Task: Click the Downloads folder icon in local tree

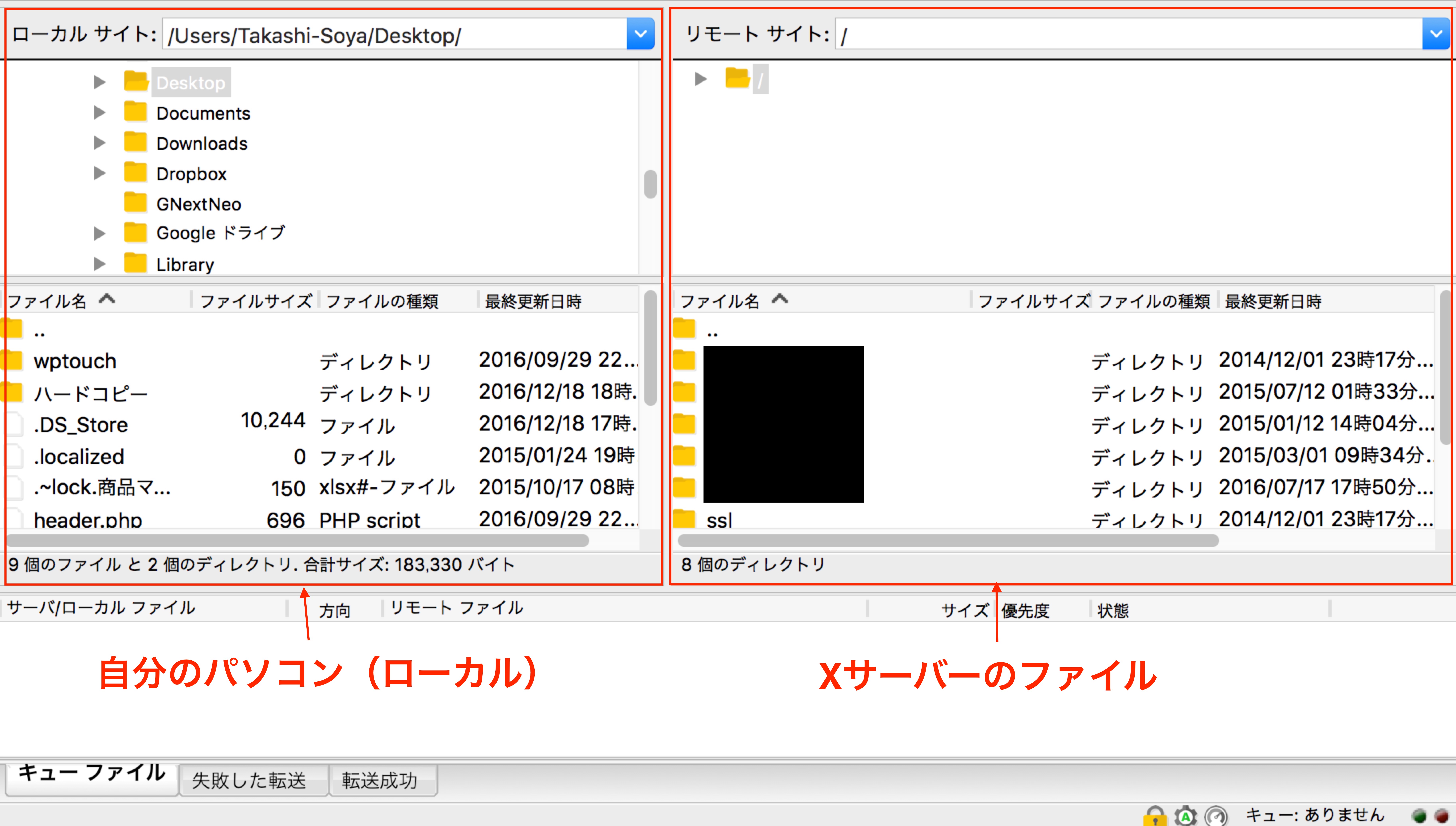Action: click(x=136, y=142)
